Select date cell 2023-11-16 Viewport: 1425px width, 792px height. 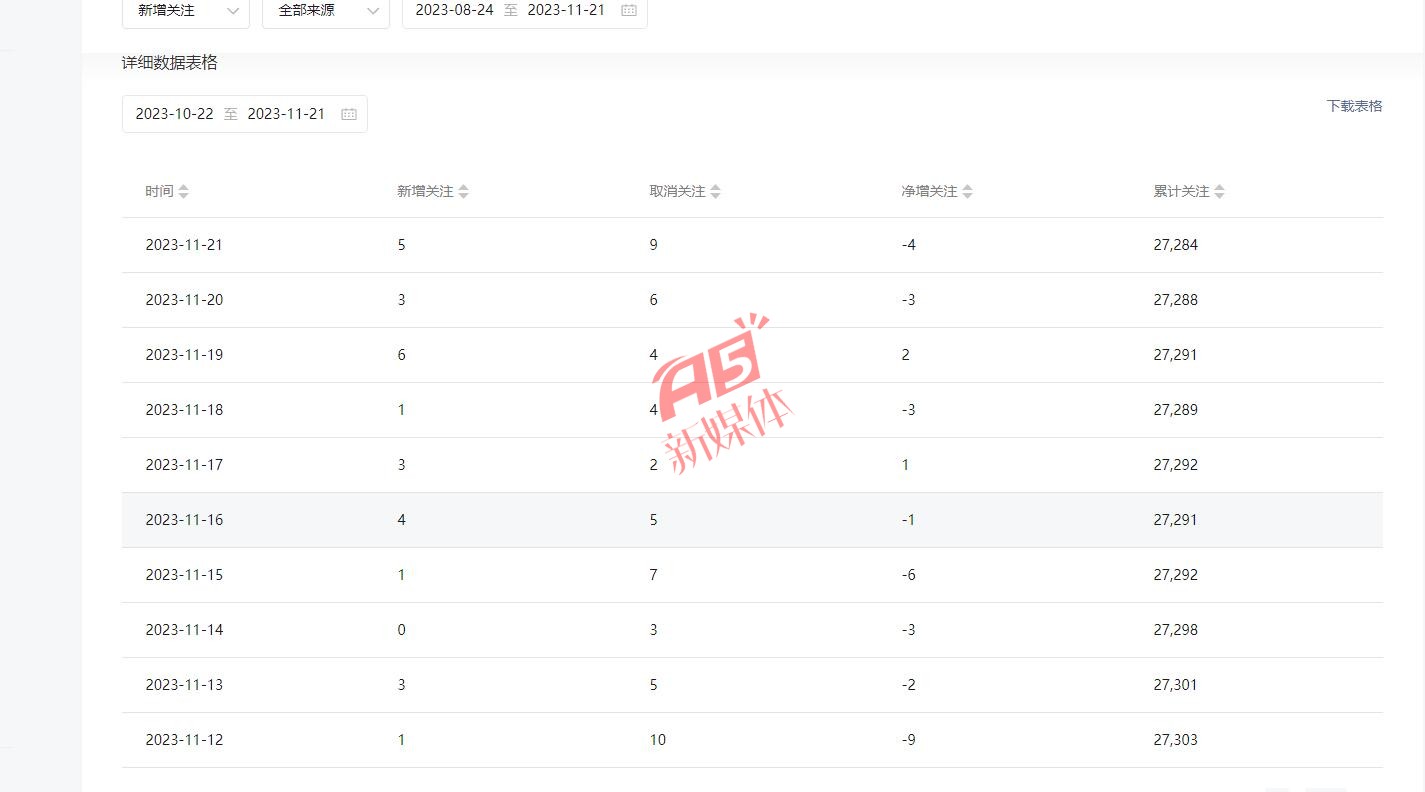coord(184,520)
